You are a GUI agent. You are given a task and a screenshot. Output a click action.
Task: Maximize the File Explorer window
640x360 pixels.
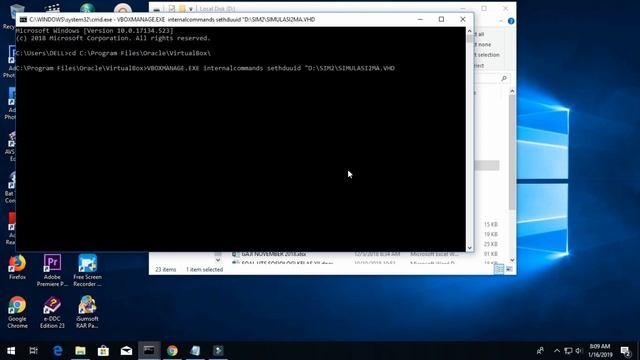(484, 8)
